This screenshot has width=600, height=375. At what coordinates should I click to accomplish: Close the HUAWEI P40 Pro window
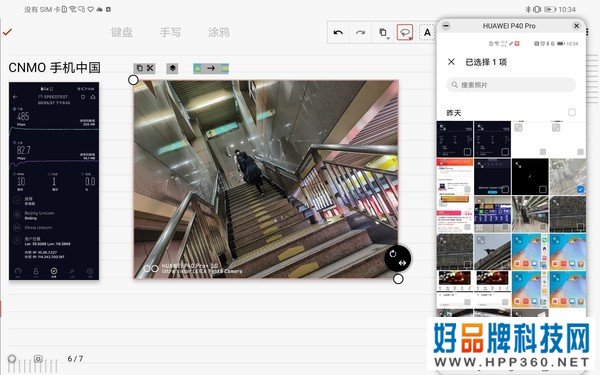(x=576, y=26)
